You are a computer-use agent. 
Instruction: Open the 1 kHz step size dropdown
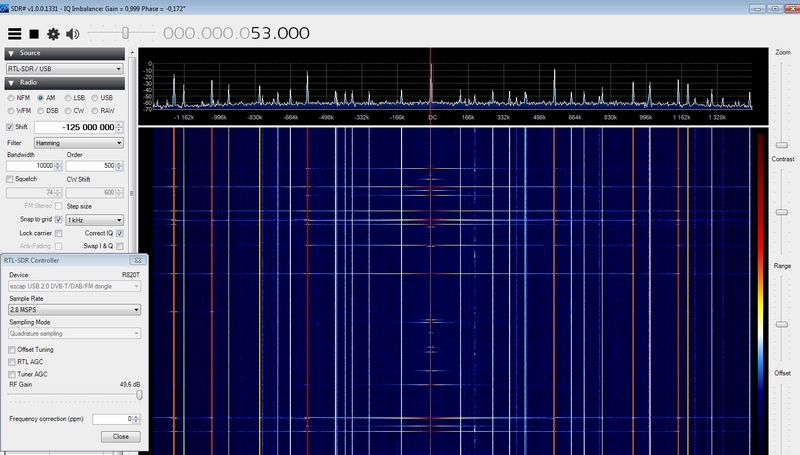[94, 220]
